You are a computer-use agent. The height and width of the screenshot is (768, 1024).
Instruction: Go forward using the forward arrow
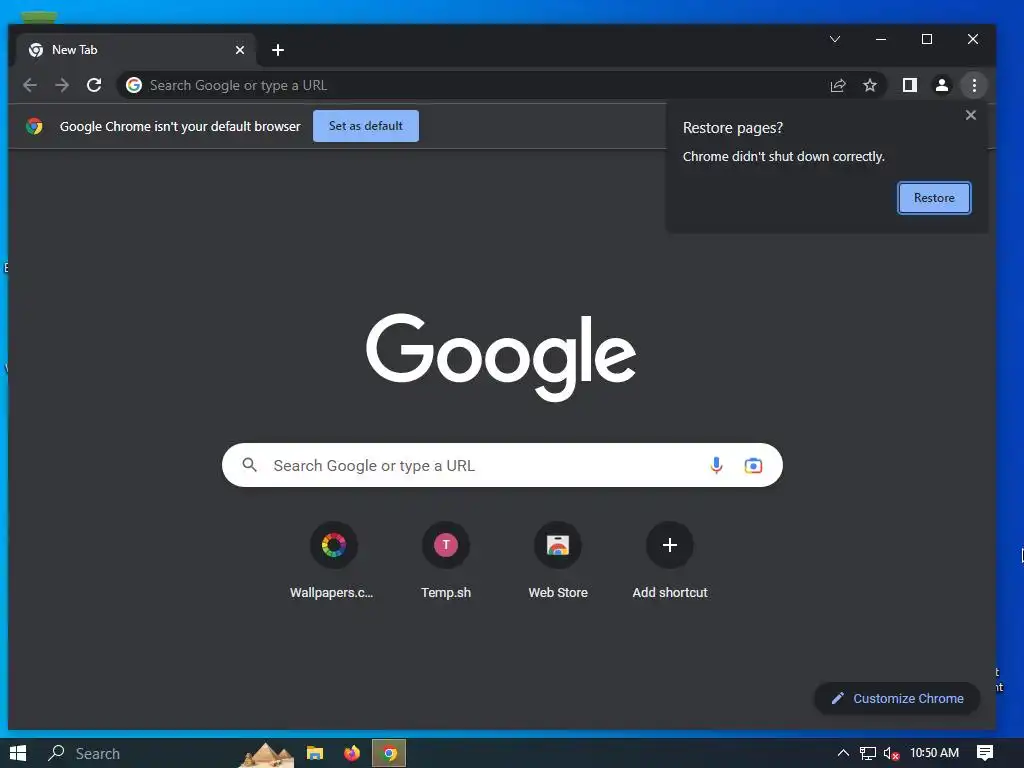click(x=62, y=86)
